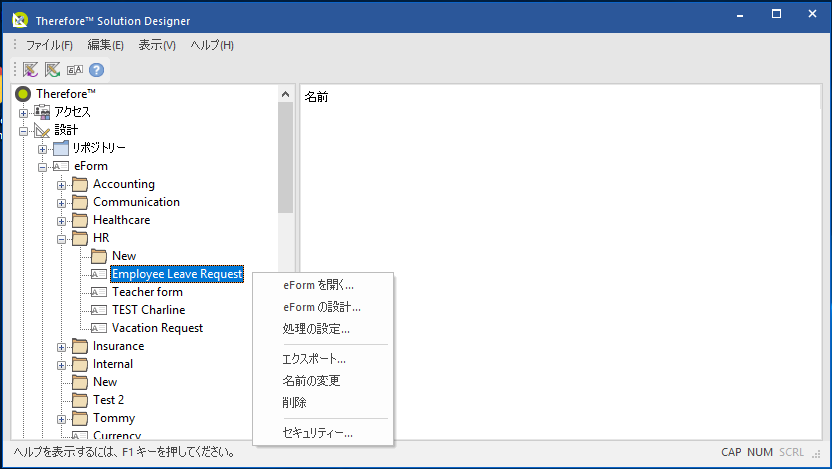Image resolution: width=832 pixels, height=469 pixels.
Task: Minimize the Solution Designer window
Action: coord(740,14)
